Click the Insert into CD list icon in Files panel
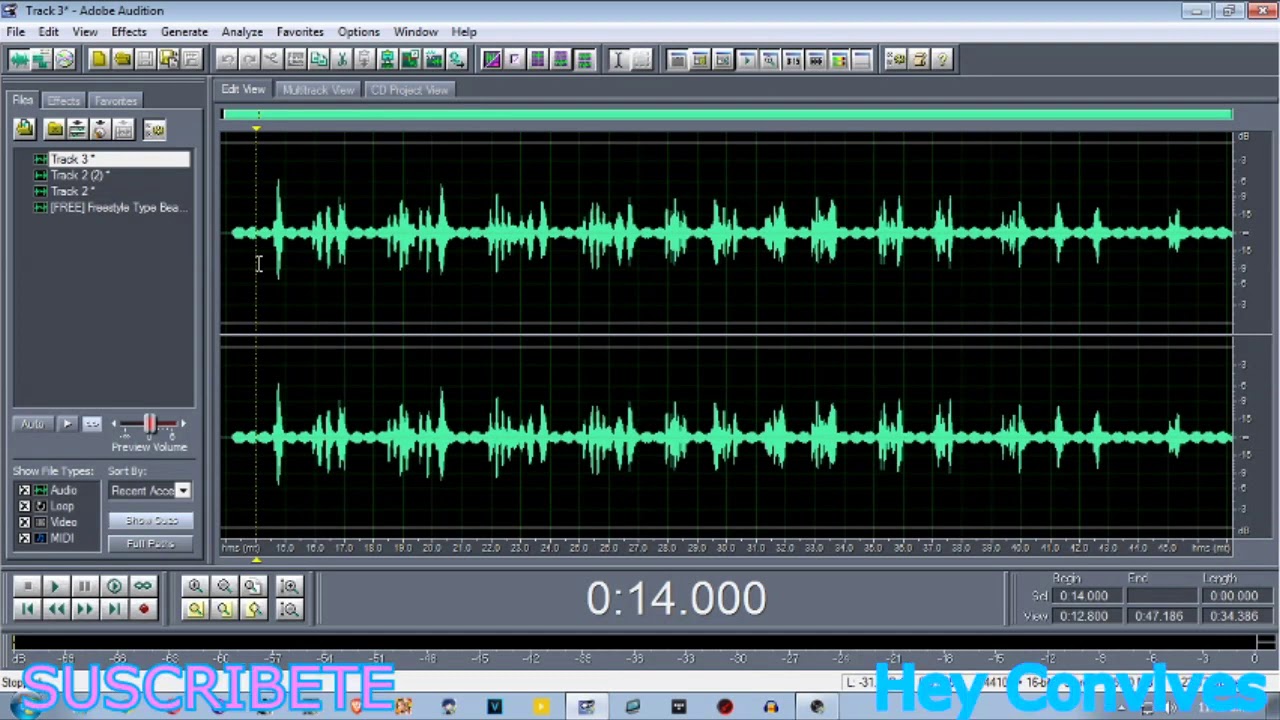Viewport: 1280px width, 720px height. tap(100, 130)
